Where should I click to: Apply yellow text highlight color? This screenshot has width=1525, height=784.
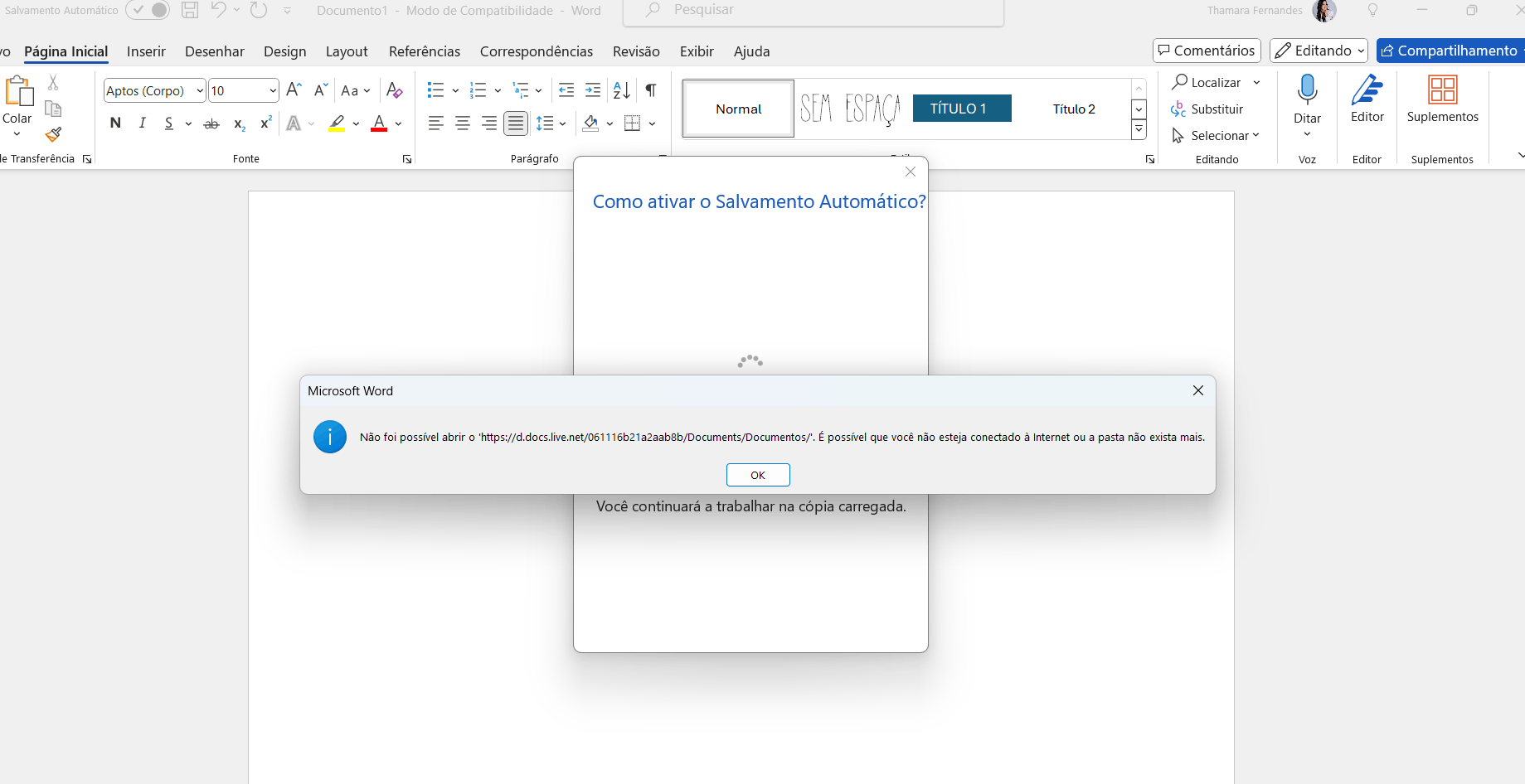(336, 123)
